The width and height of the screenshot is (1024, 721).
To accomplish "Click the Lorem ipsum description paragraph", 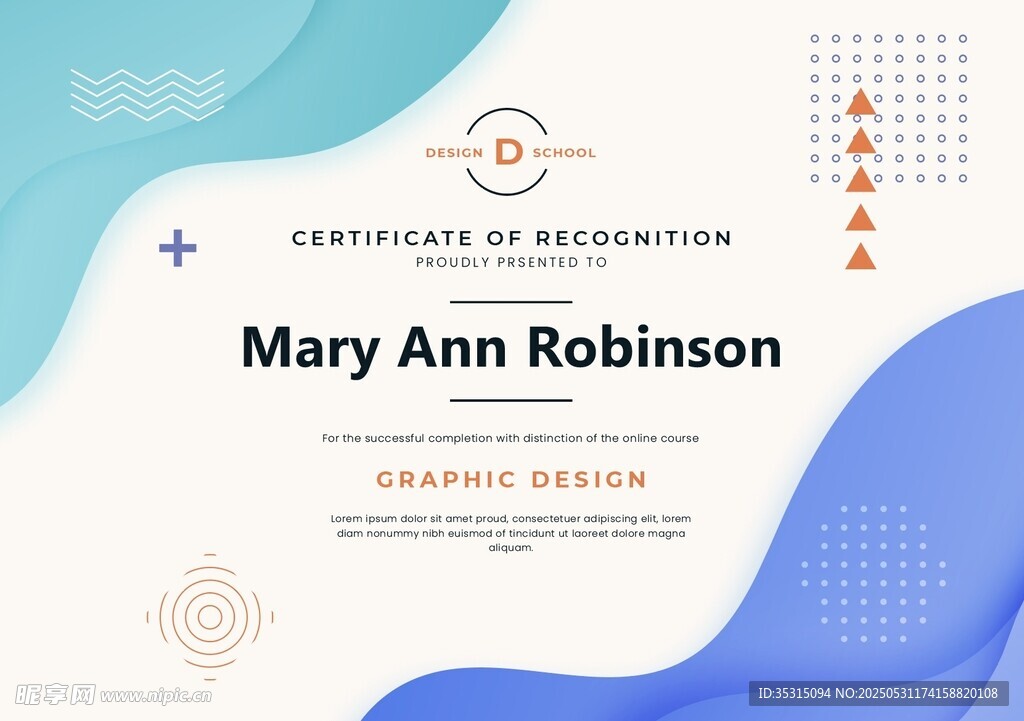I will coord(511,533).
